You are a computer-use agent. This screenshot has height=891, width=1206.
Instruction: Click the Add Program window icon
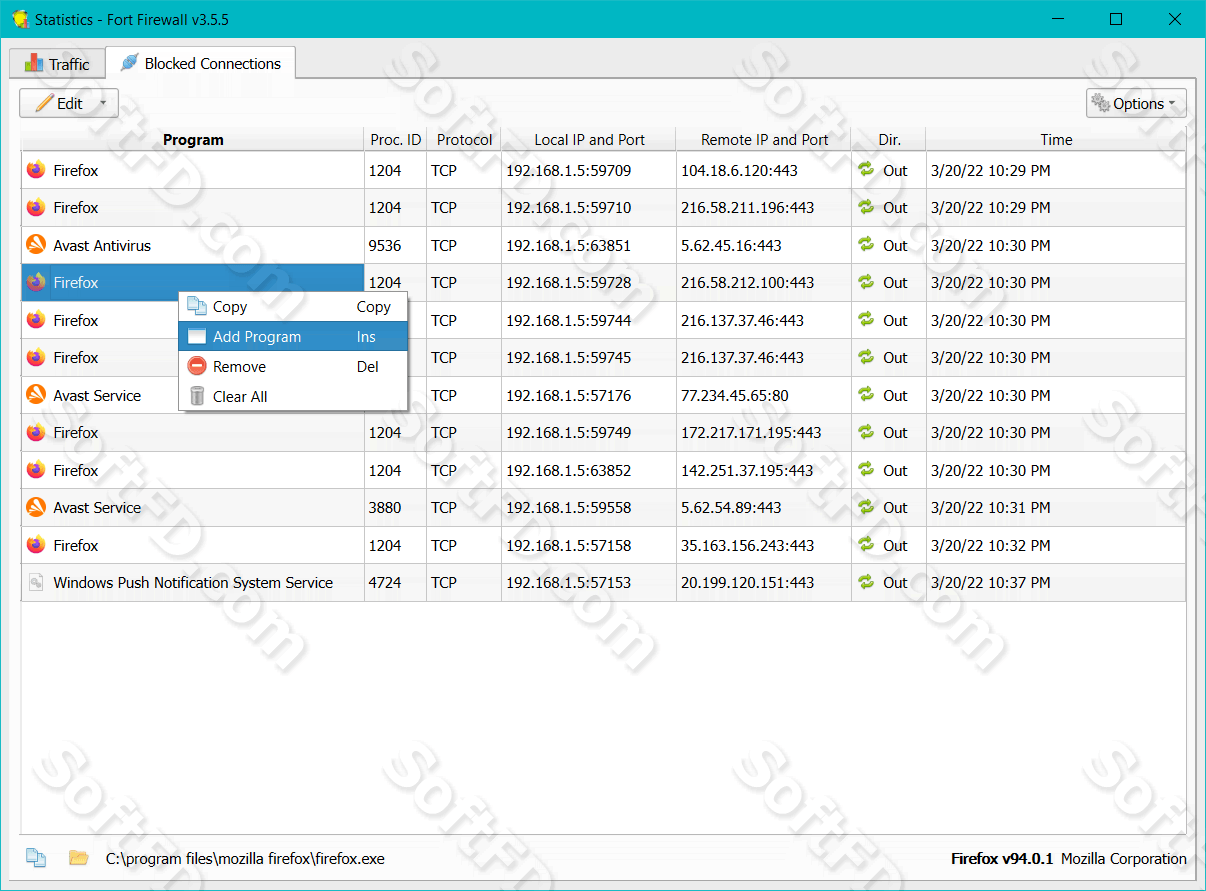197,337
